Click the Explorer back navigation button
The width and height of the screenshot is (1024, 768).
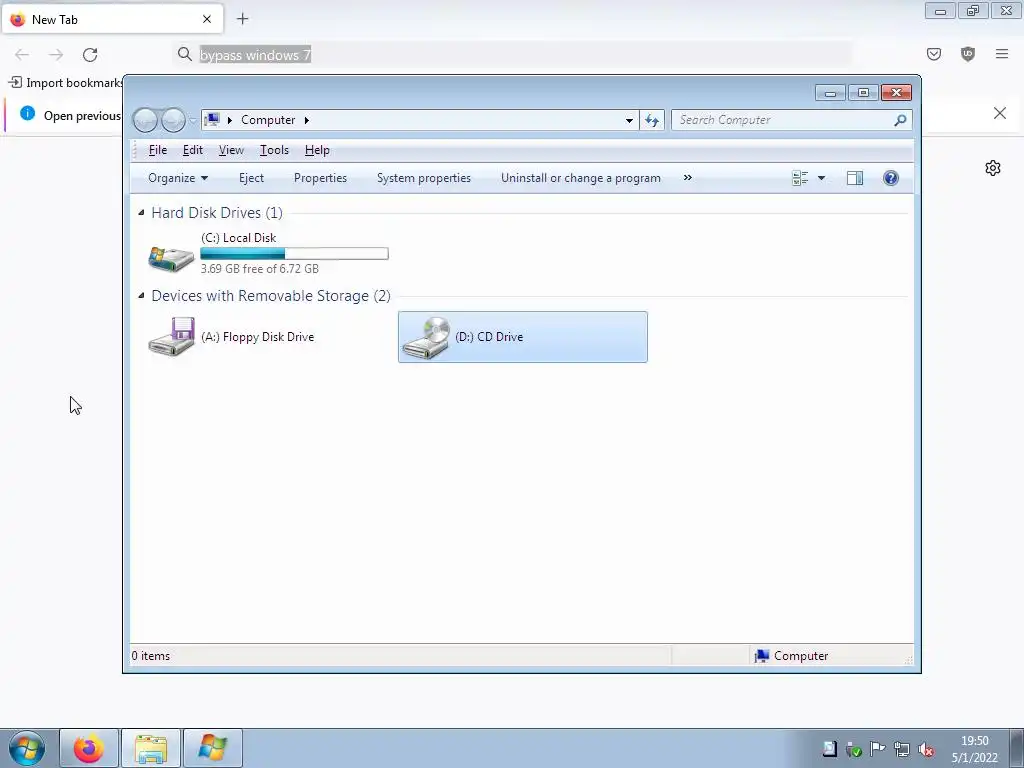(x=145, y=120)
